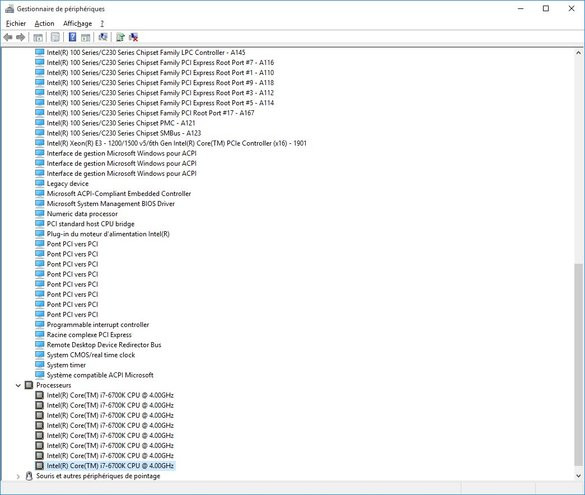This screenshot has width=585, height=495.
Task: Click the Uninstall device icon with red X
Action: tap(133, 37)
